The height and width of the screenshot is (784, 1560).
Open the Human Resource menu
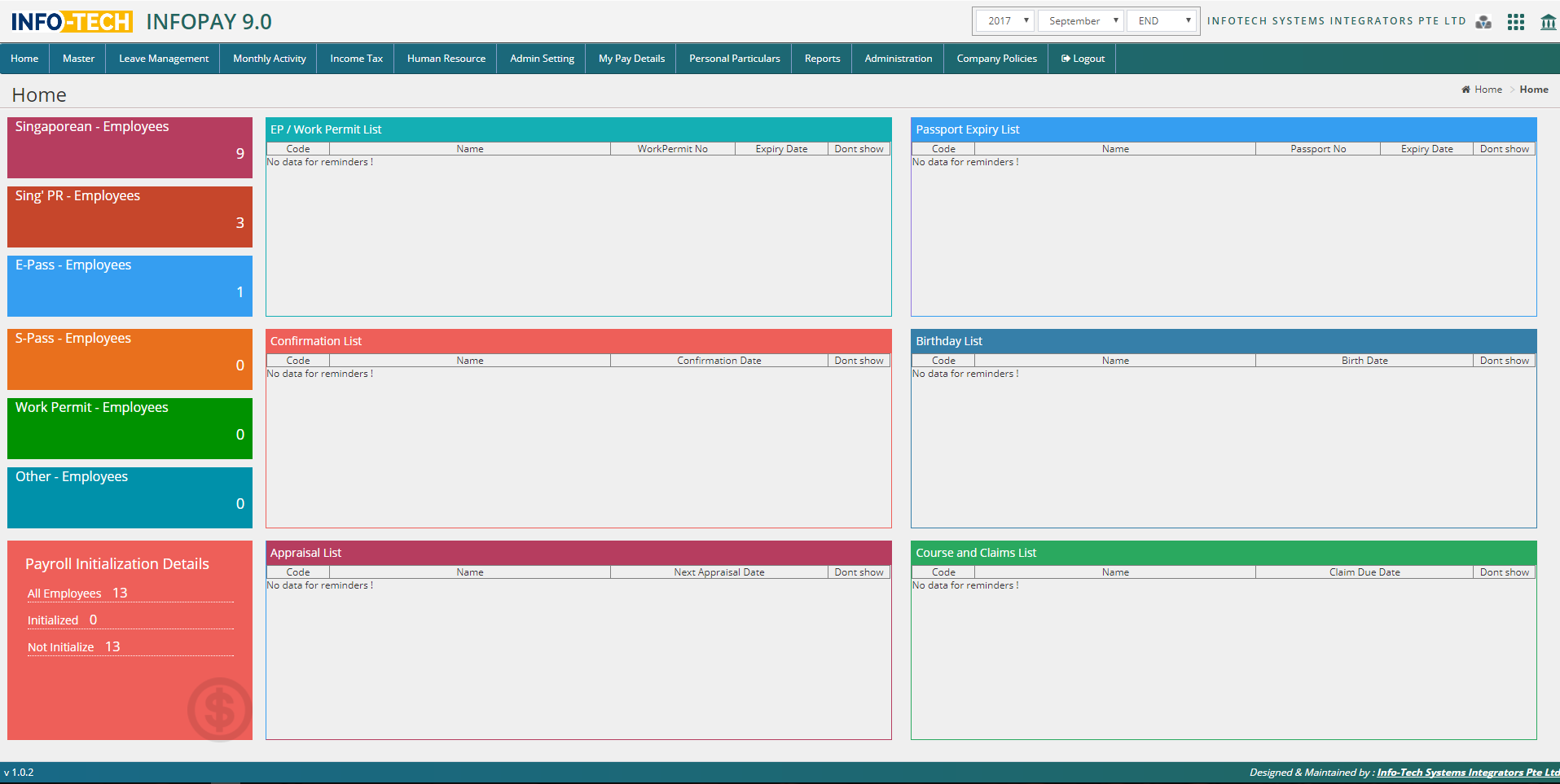446,59
